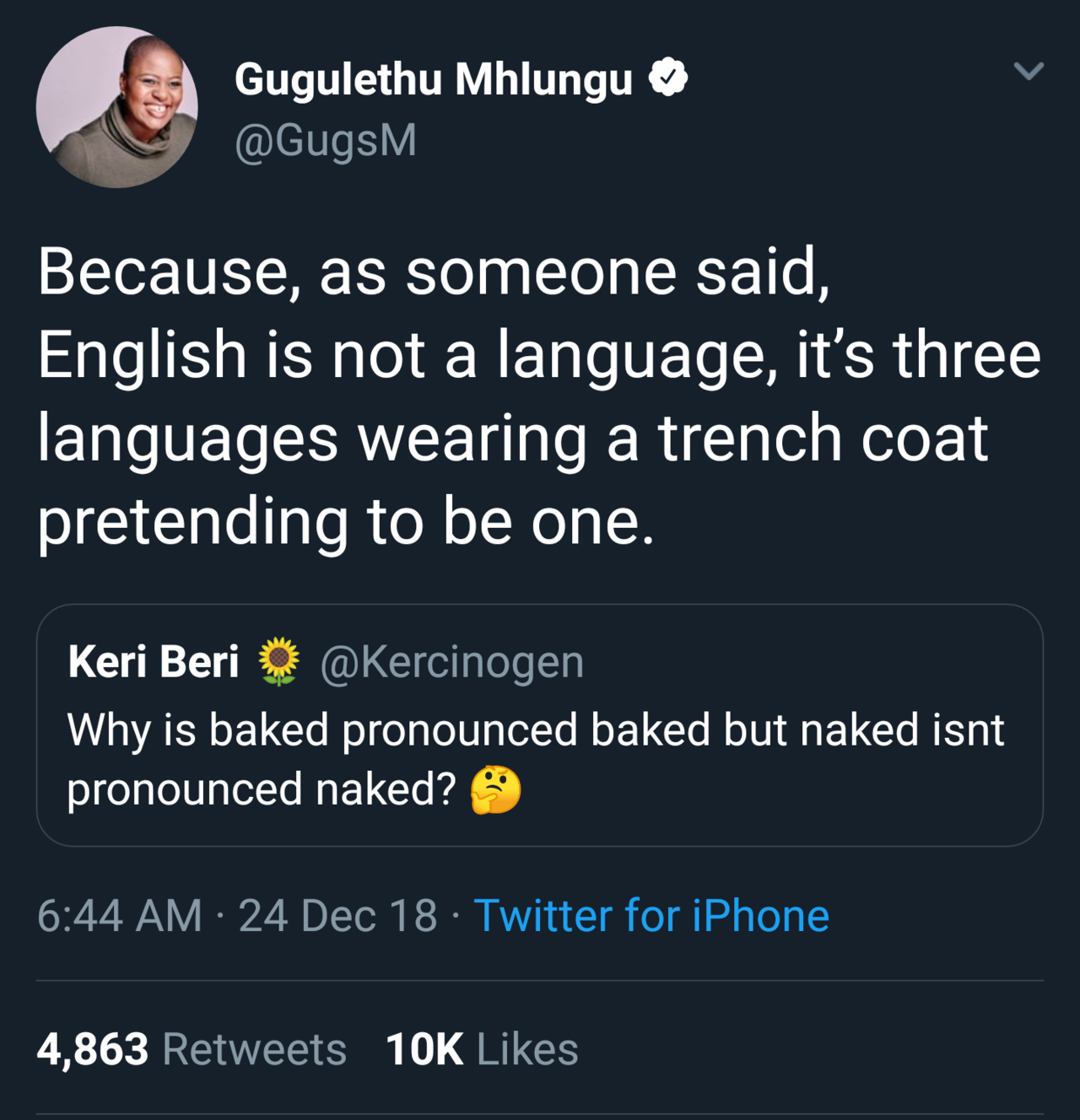The height and width of the screenshot is (1120, 1080).
Task: Click the sunflower emoji beside Keri Beri
Action: tap(278, 661)
